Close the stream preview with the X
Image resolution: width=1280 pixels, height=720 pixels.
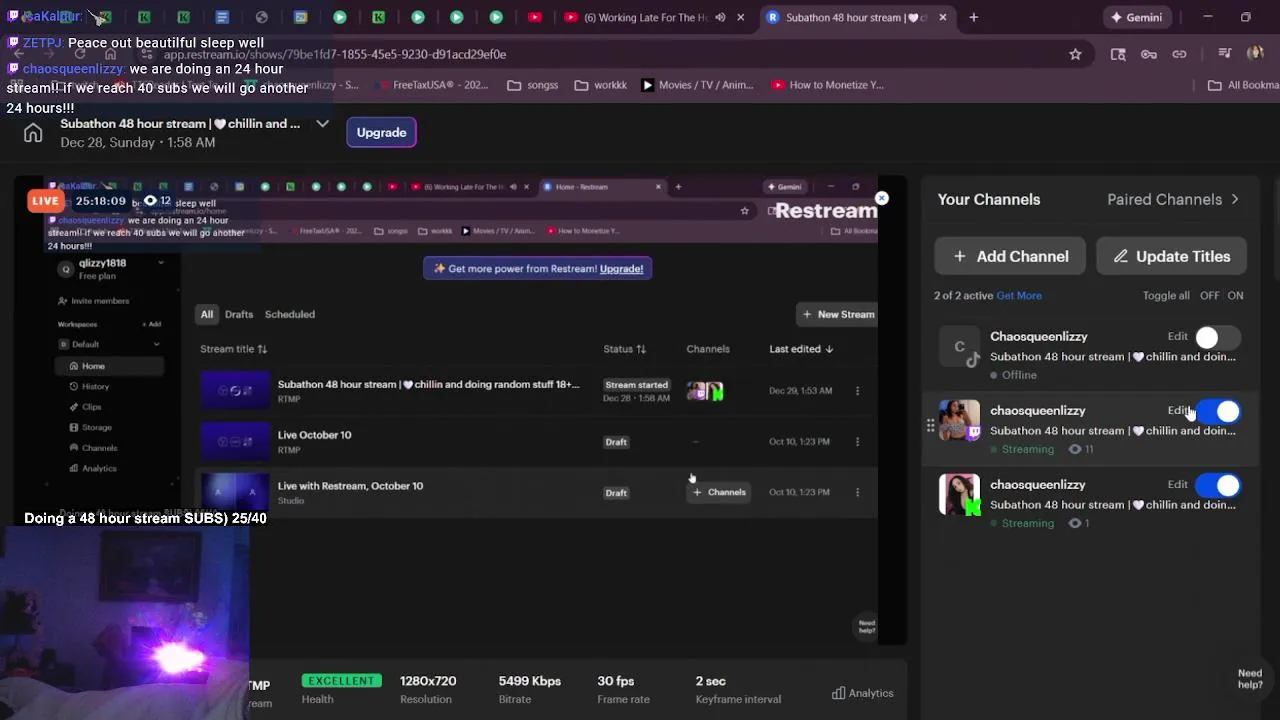(x=881, y=198)
